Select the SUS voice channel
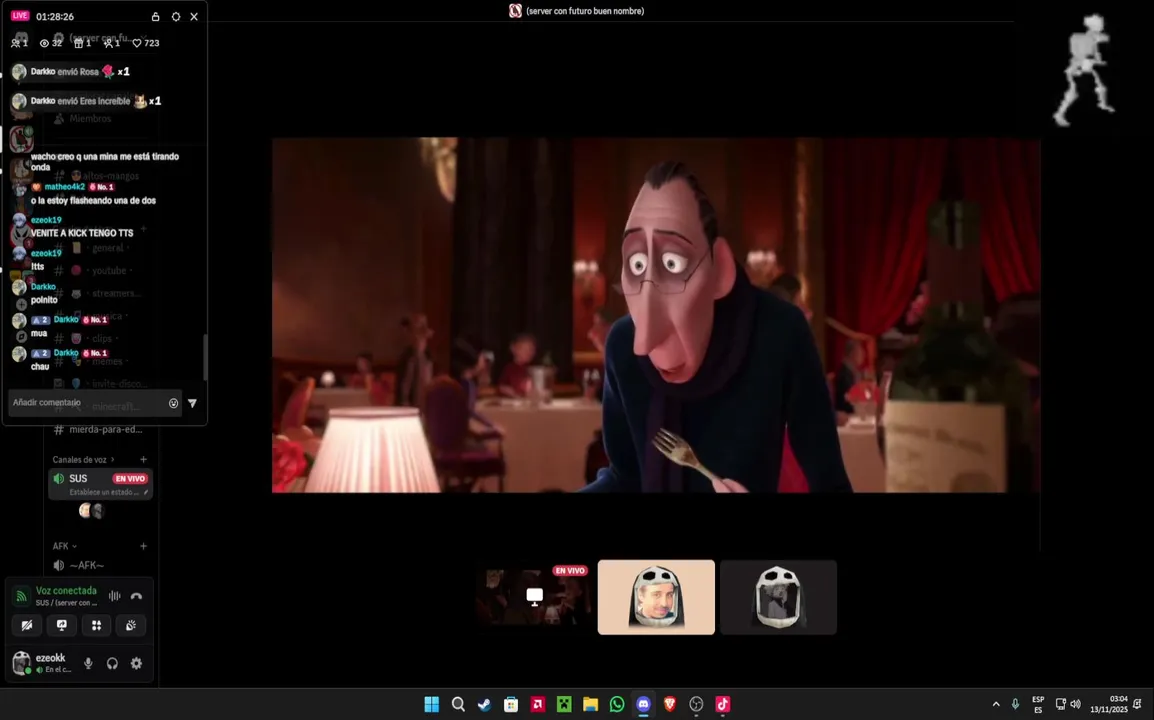Viewport: 1154px width, 720px height. coord(101,484)
